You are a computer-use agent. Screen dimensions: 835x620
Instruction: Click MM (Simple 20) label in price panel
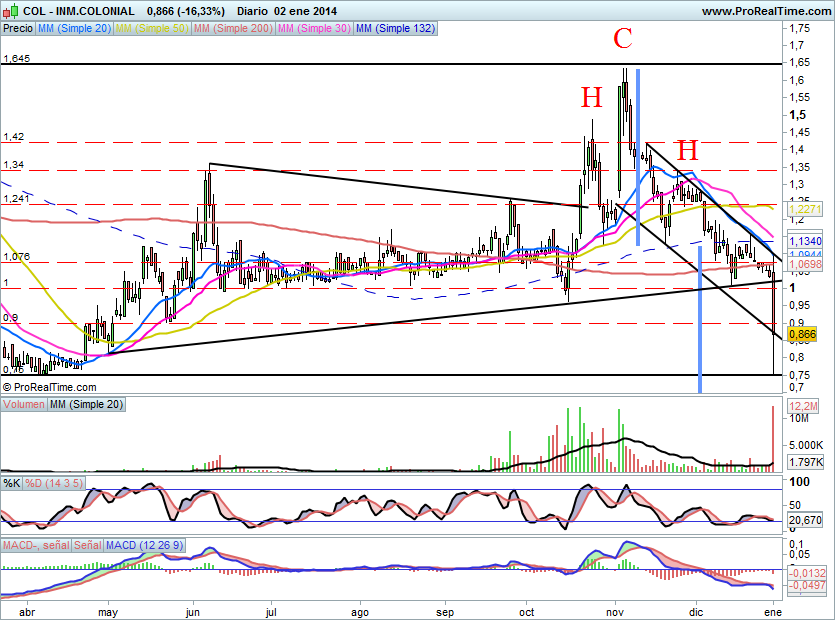pos(74,29)
